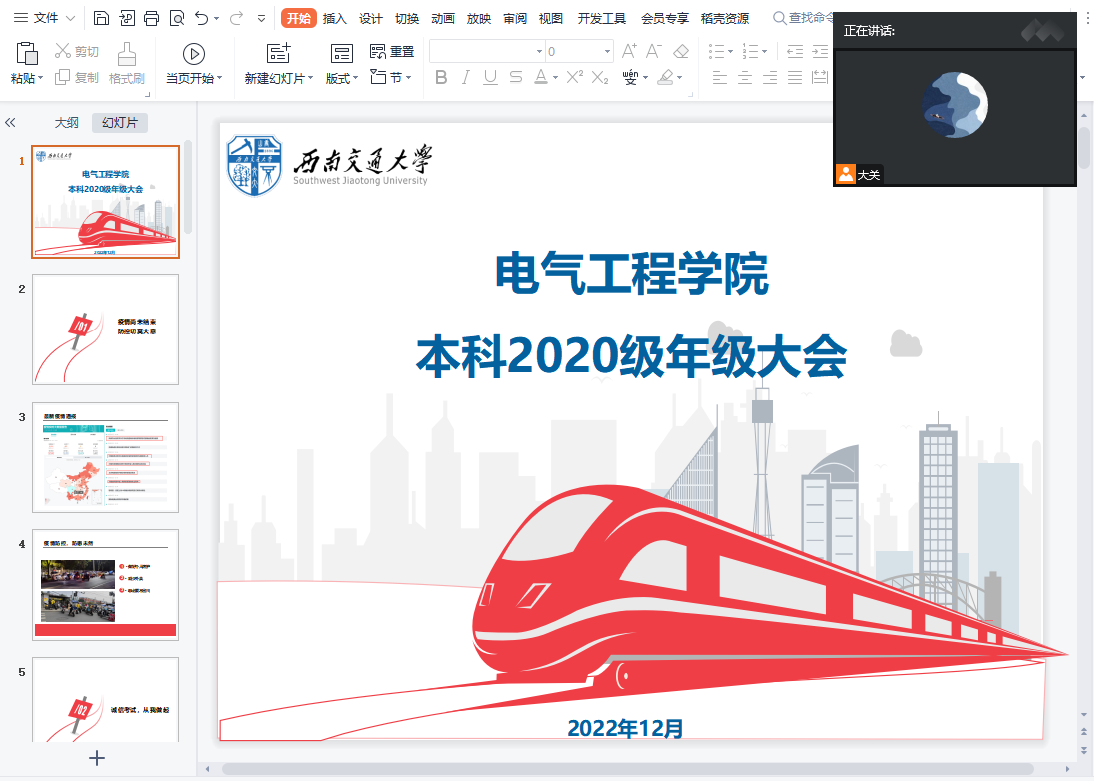Toggle underline formatting

coord(490,77)
